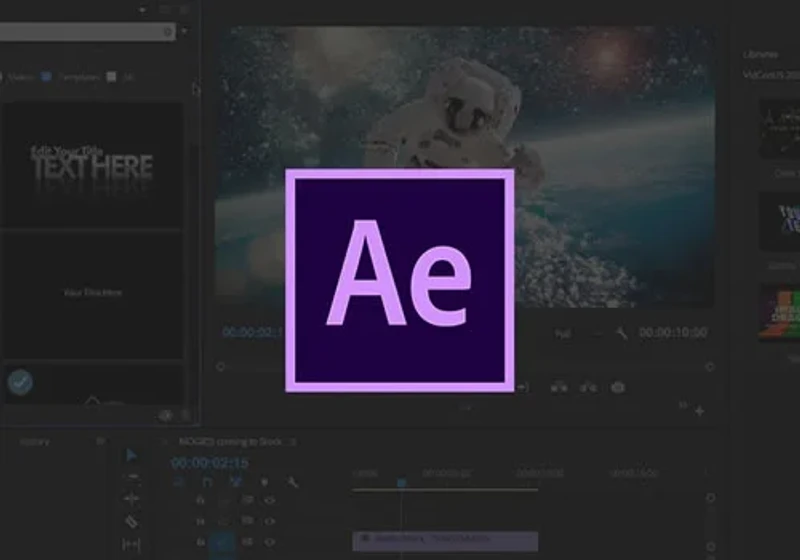Click the blue timeline playhead marker
This screenshot has height=560, width=800.
pyautogui.click(x=402, y=482)
